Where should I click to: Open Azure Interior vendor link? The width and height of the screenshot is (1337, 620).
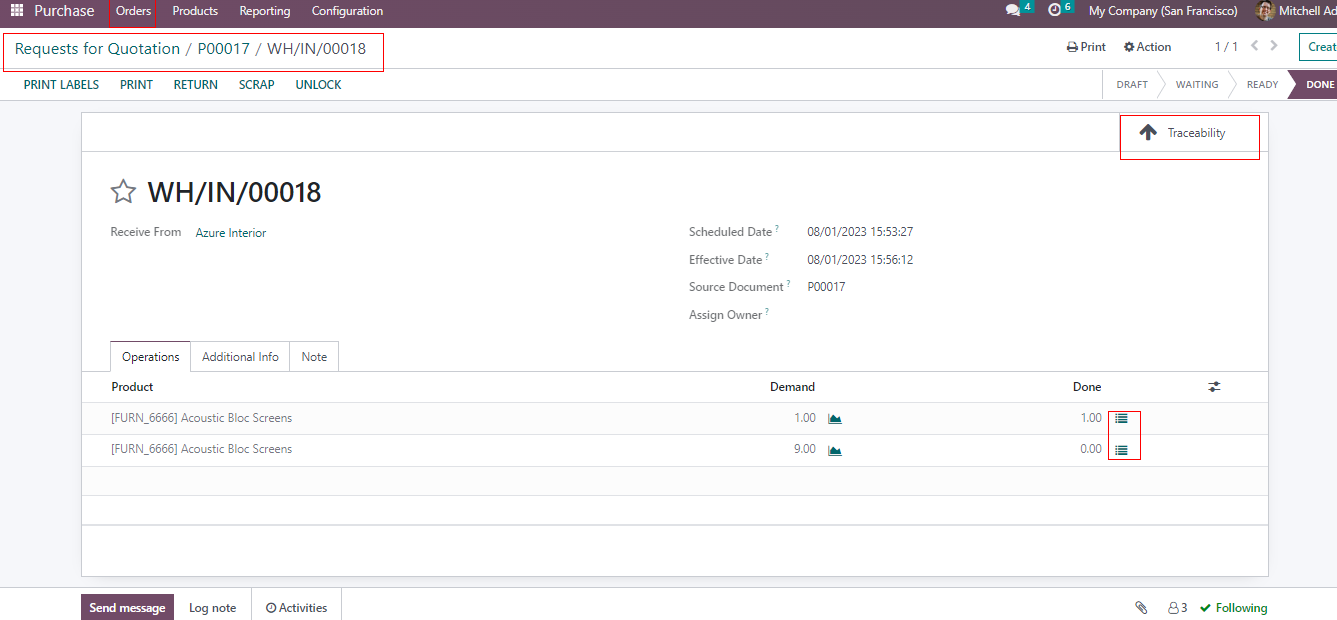coord(231,233)
